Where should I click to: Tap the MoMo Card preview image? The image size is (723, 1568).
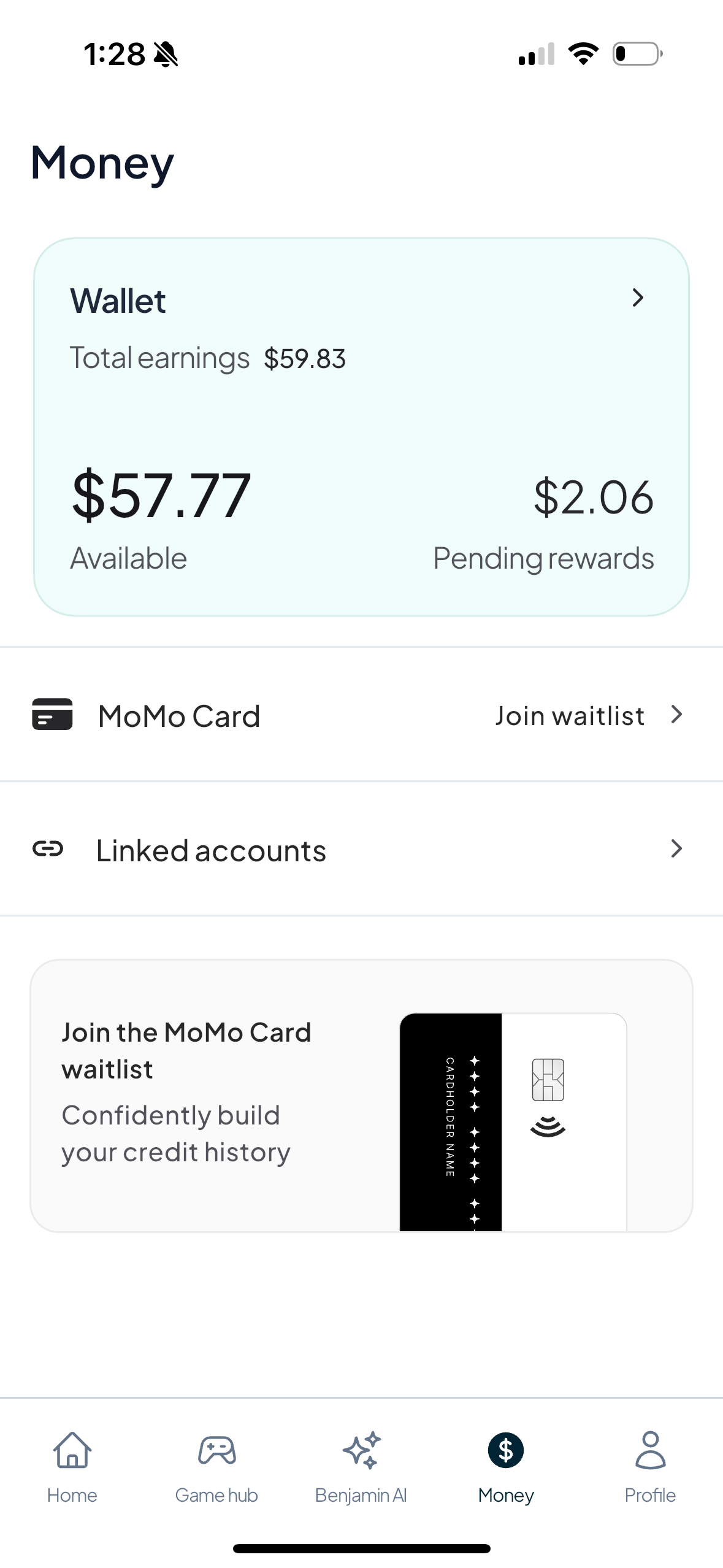click(513, 1121)
